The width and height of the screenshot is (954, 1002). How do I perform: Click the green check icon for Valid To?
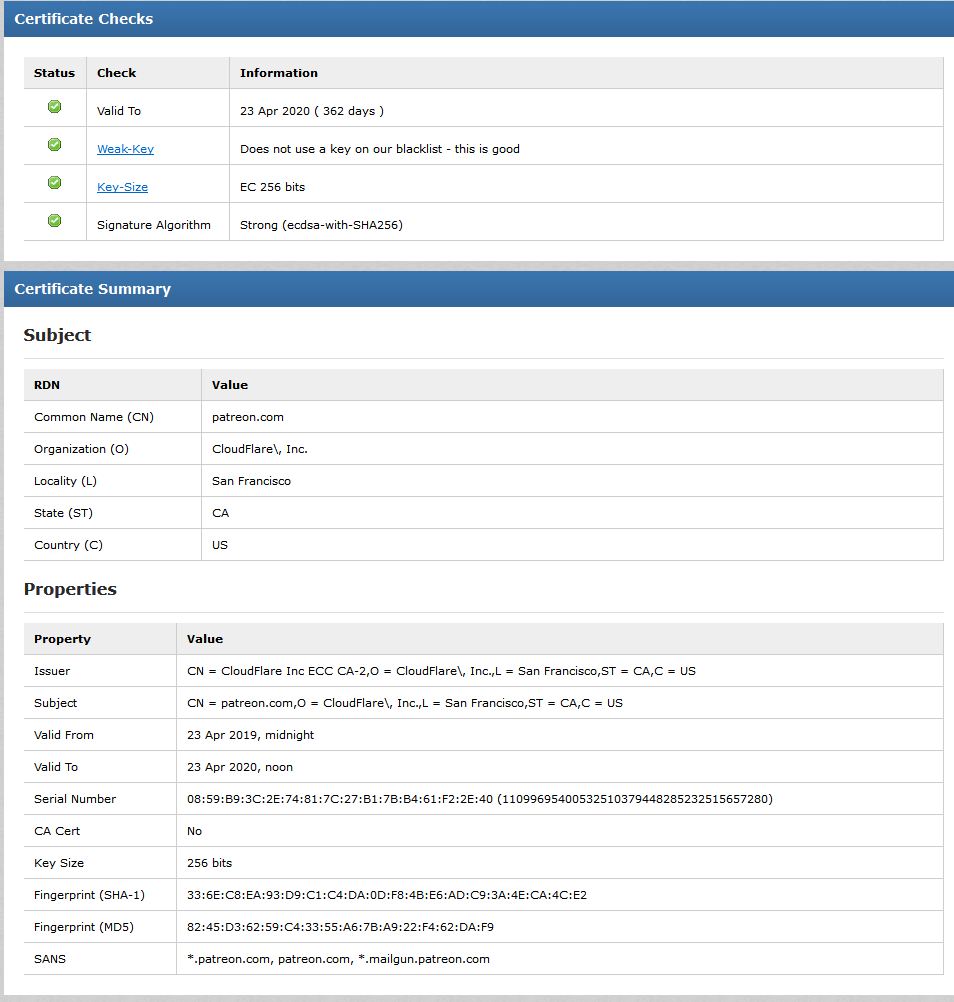[x=55, y=107]
